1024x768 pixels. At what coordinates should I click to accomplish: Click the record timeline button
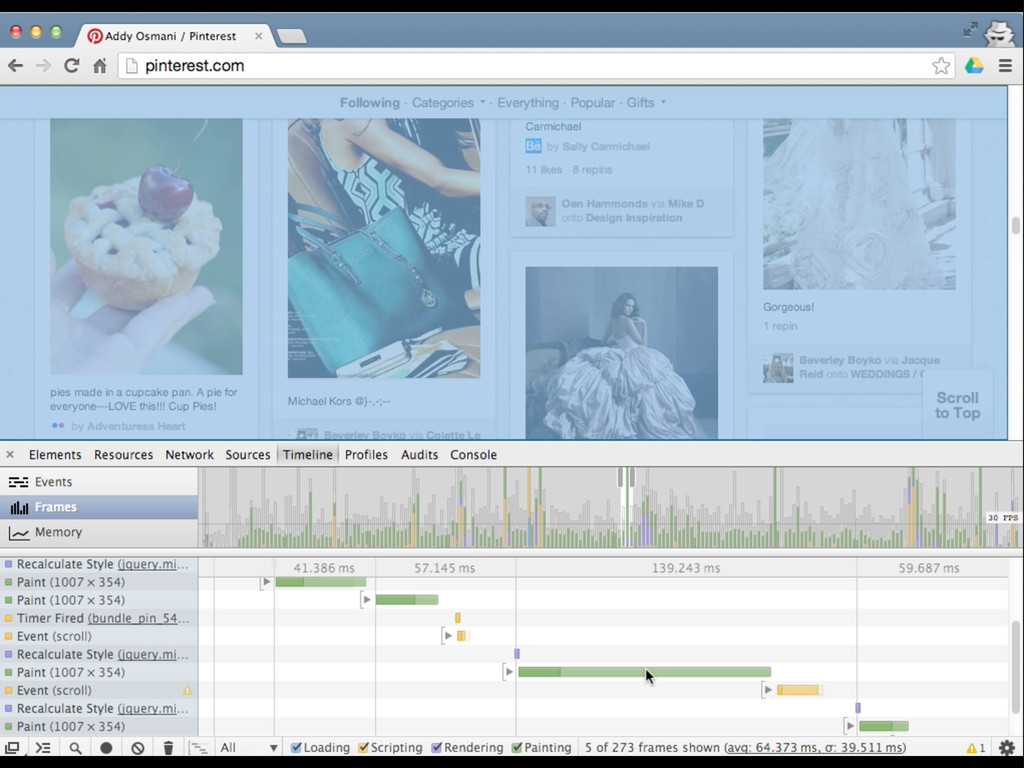(x=106, y=748)
